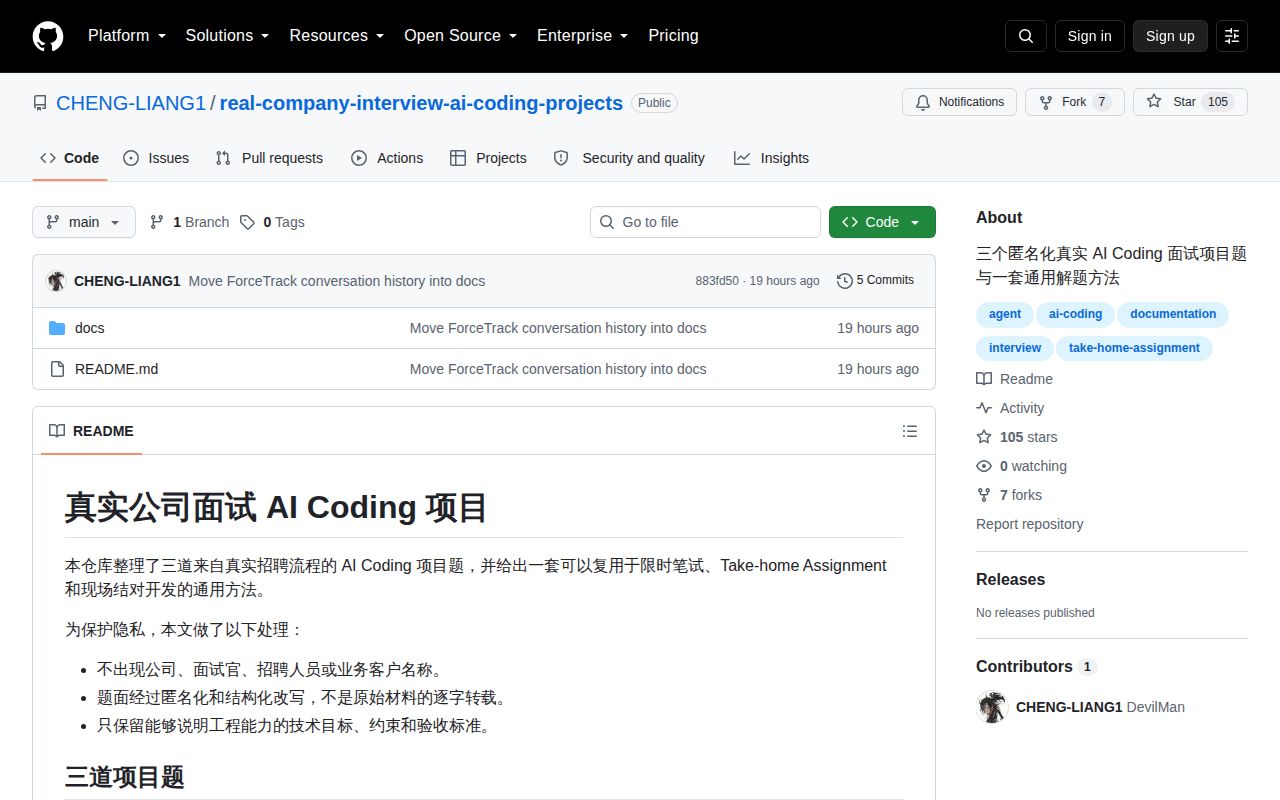Click the book icon in README tab
Screen dimensions: 1280x800
57,431
